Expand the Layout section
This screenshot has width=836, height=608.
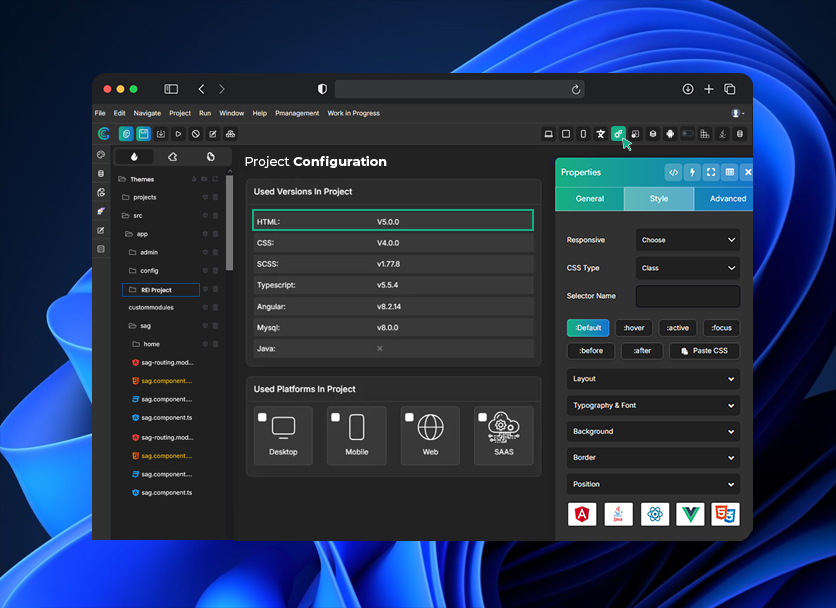[653, 379]
